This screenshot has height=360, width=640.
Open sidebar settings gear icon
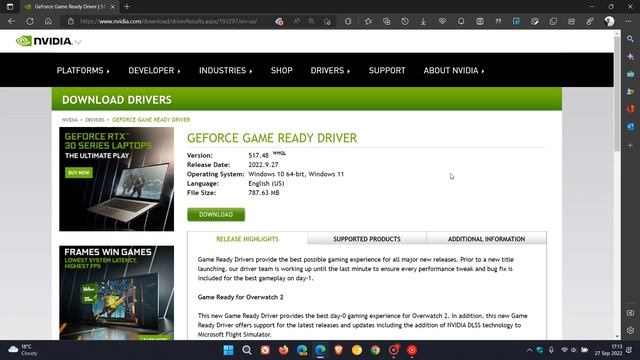631,330
